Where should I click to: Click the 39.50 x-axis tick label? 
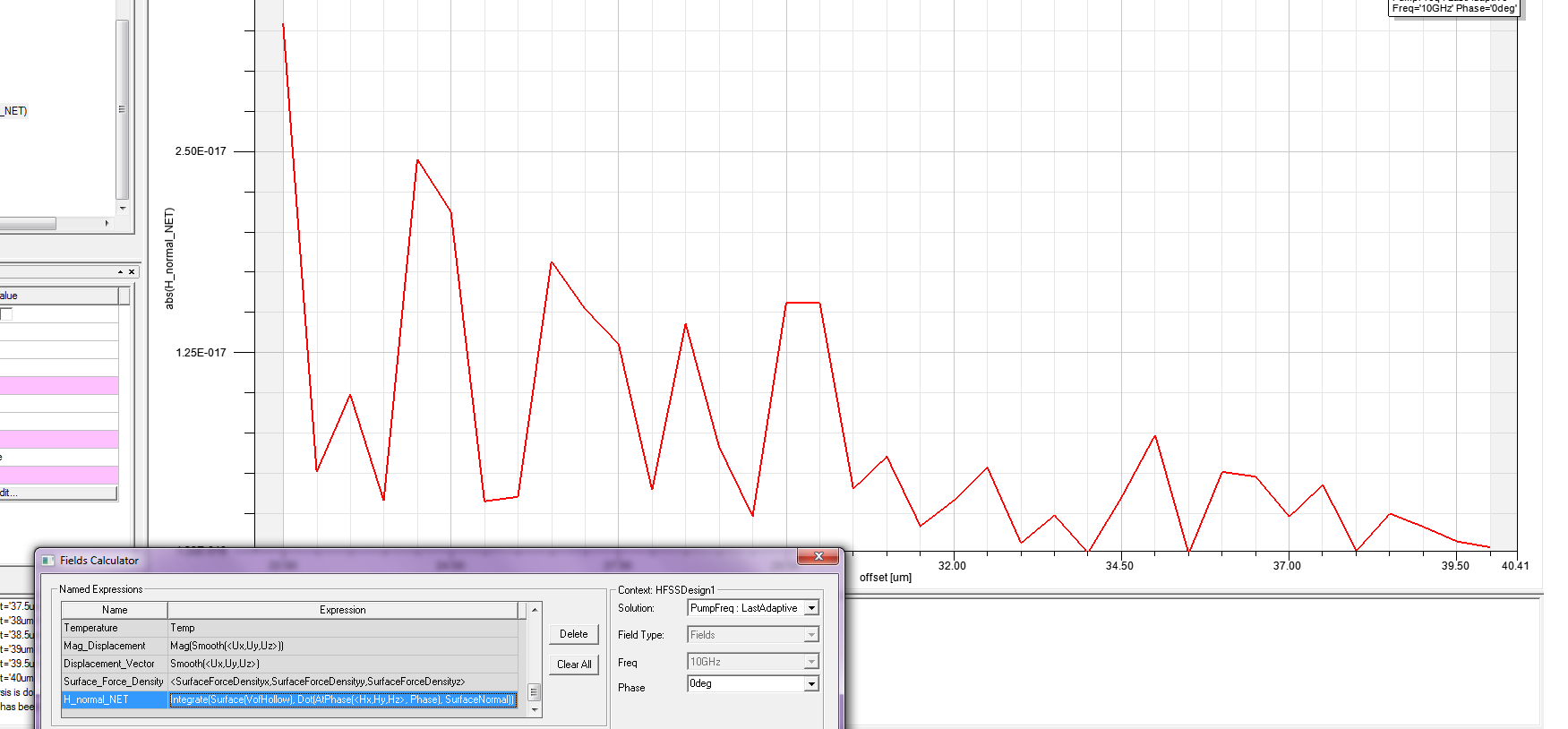[1455, 566]
